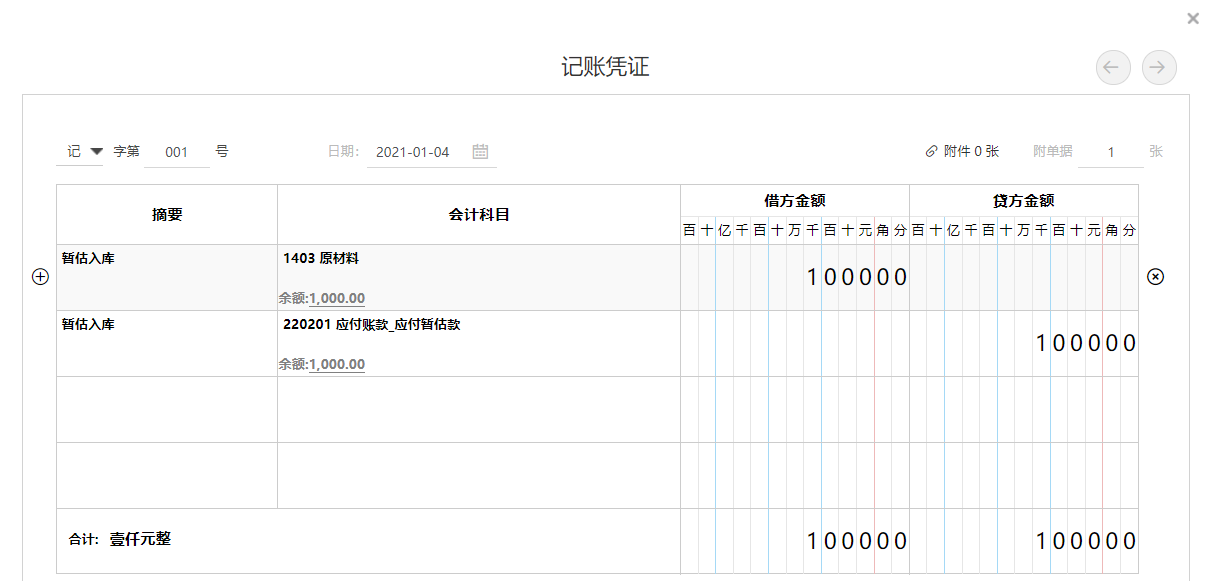
Task: Go to the next voucher arrow
Action: 1159,67
